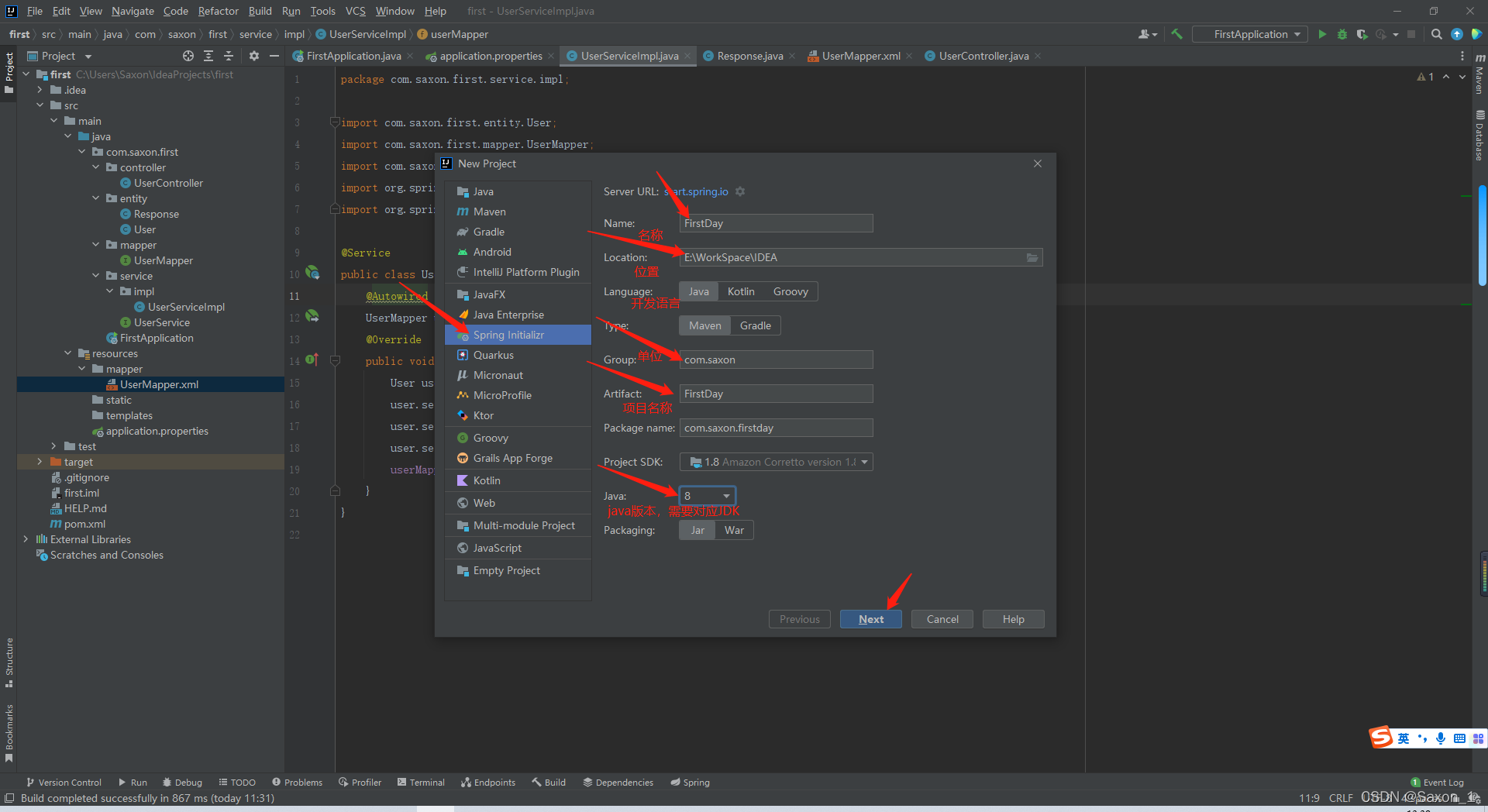Expand the test folder in tree
The height and width of the screenshot is (812, 1488).
pyautogui.click(x=54, y=446)
